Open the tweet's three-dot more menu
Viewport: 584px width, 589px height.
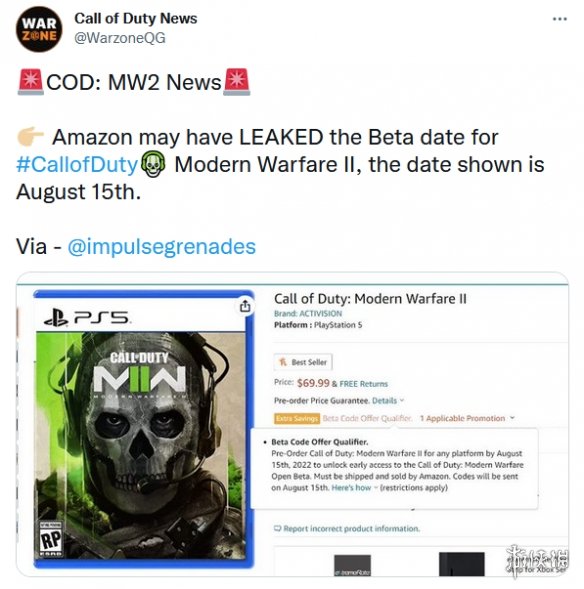560,19
